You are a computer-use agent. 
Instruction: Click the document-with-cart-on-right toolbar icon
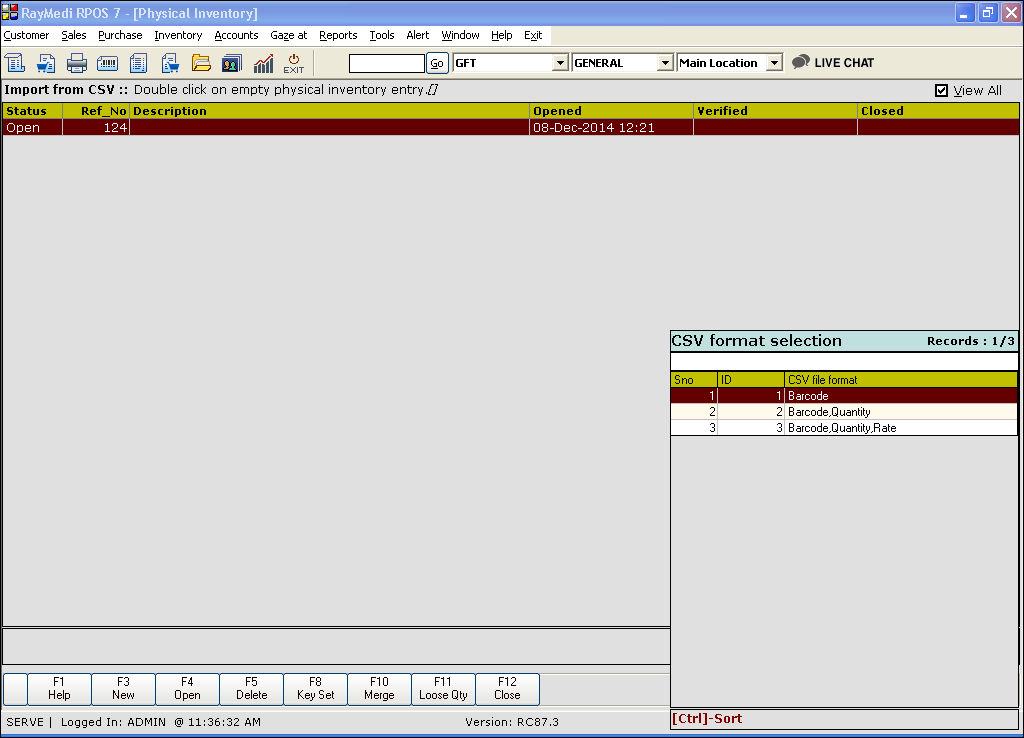pos(170,63)
